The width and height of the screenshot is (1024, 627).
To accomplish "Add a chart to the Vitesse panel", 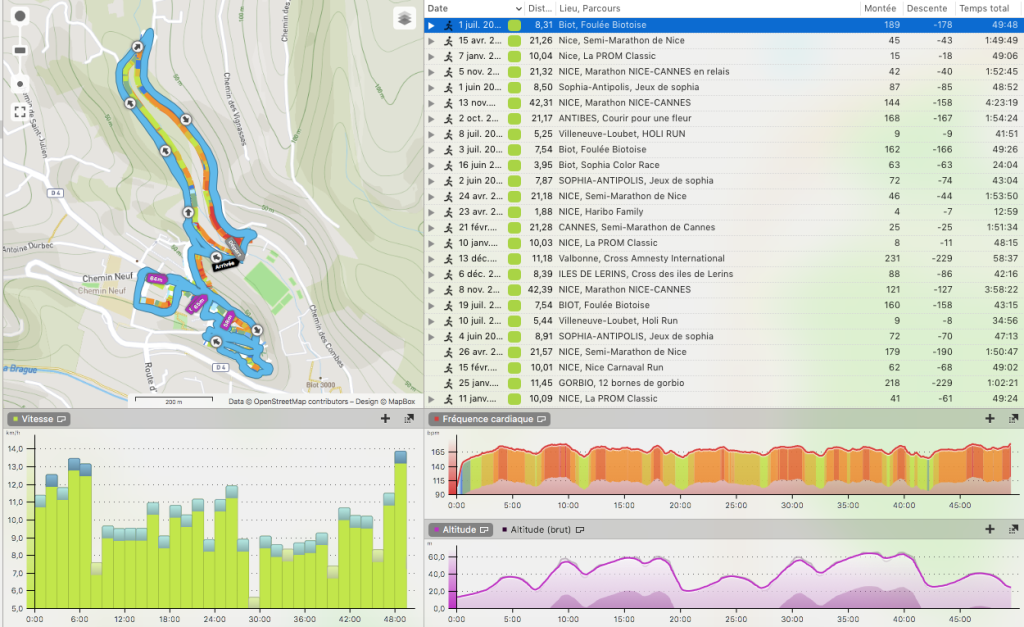I will 385,419.
